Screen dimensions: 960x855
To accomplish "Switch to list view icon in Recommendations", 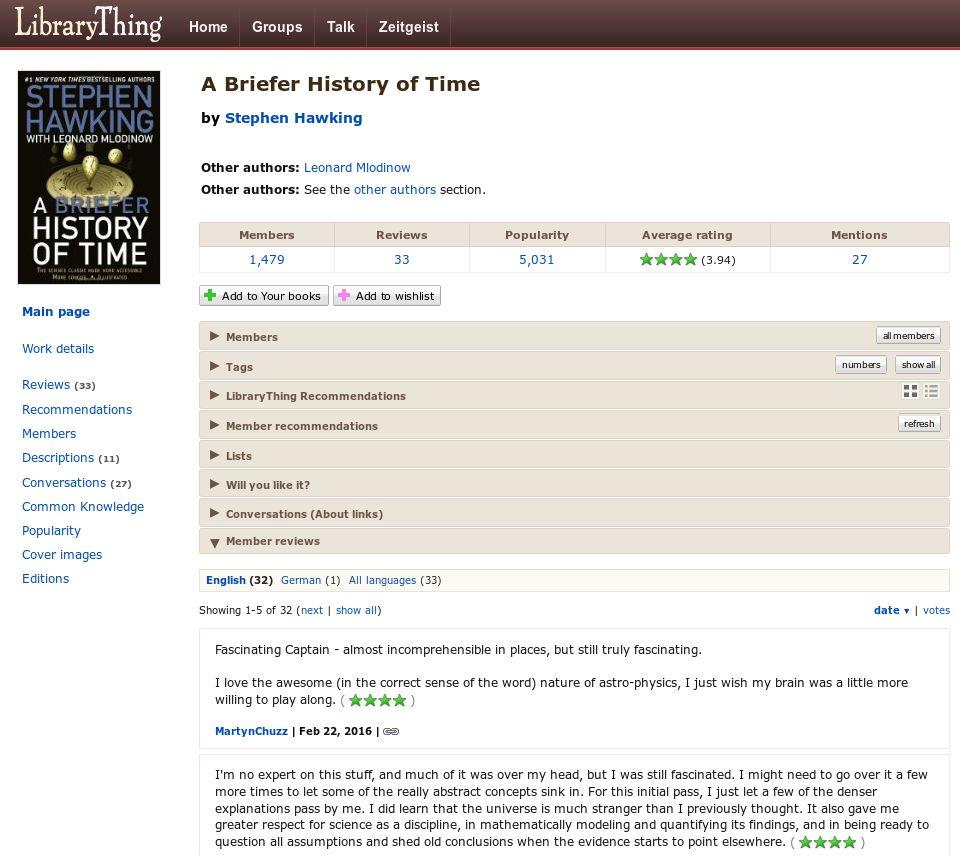I will click(931, 391).
